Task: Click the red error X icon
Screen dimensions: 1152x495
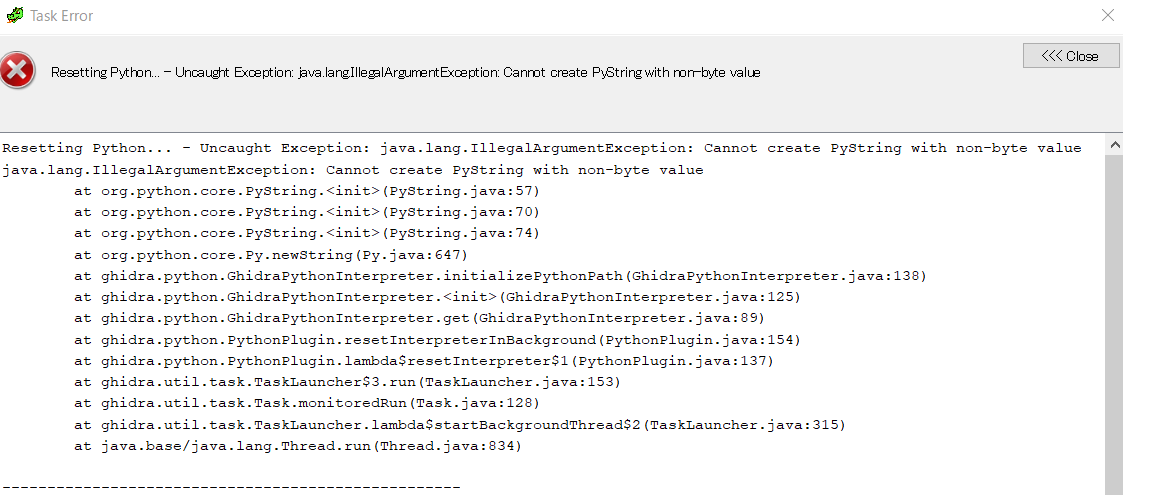Action: click(x=17, y=71)
